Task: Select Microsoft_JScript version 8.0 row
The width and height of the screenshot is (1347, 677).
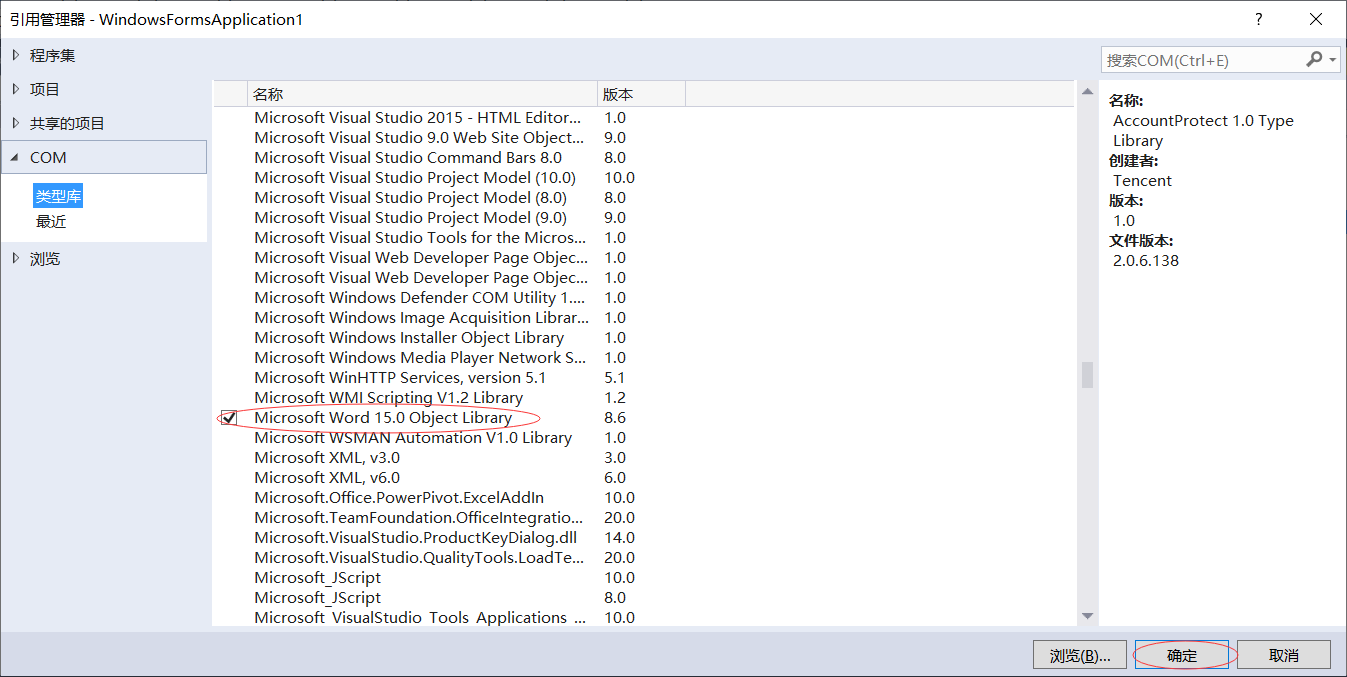Action: 643,598
